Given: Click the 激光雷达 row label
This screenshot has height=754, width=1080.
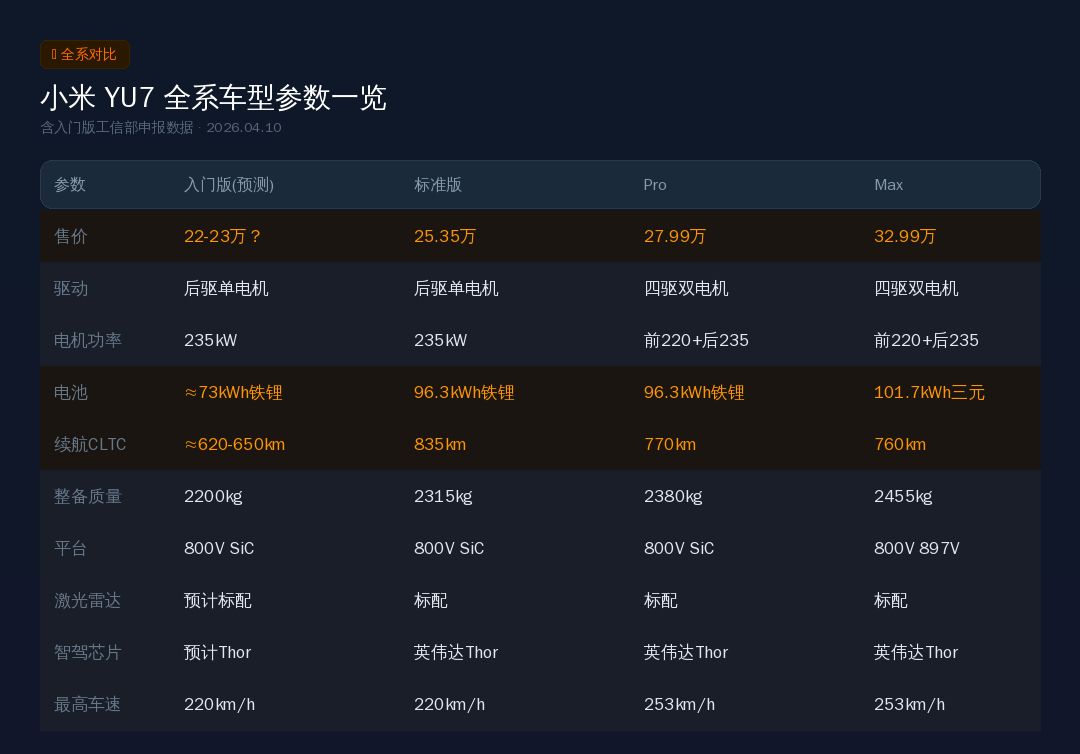Looking at the screenshot, I should (87, 601).
